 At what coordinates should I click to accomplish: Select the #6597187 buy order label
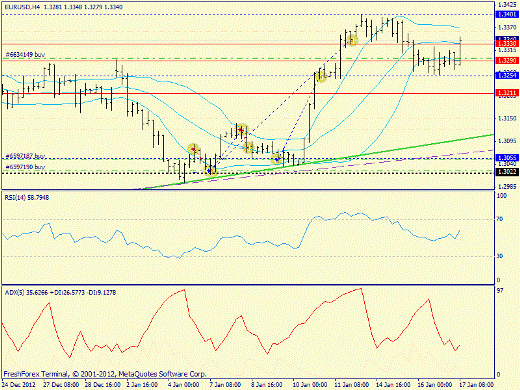point(26,156)
